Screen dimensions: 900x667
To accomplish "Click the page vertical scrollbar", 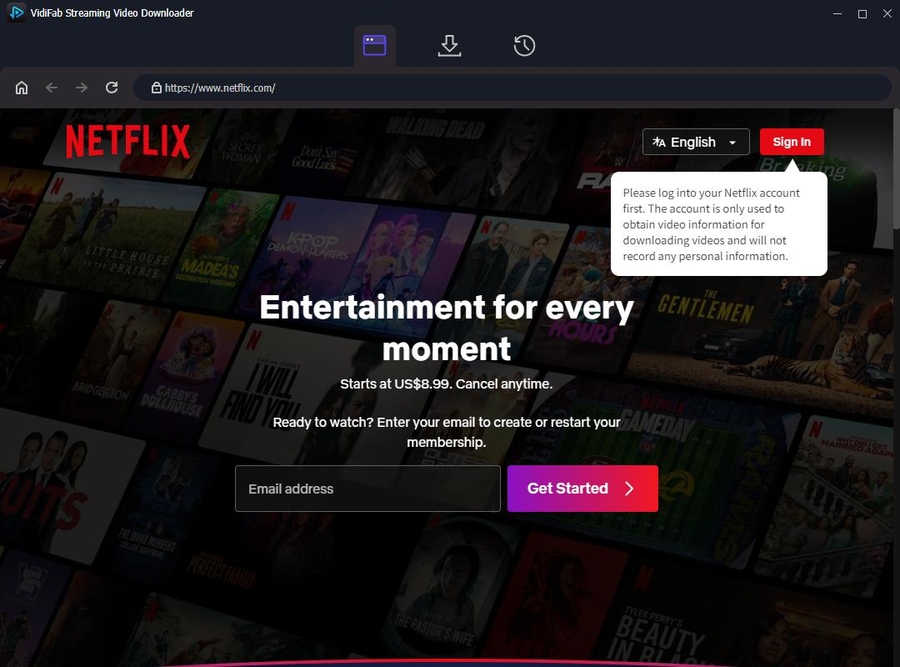I will click(x=896, y=172).
